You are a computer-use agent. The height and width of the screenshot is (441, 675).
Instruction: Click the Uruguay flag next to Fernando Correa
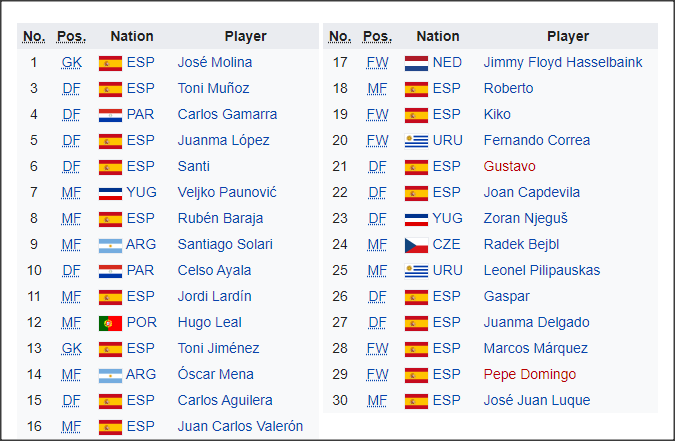tap(416, 141)
